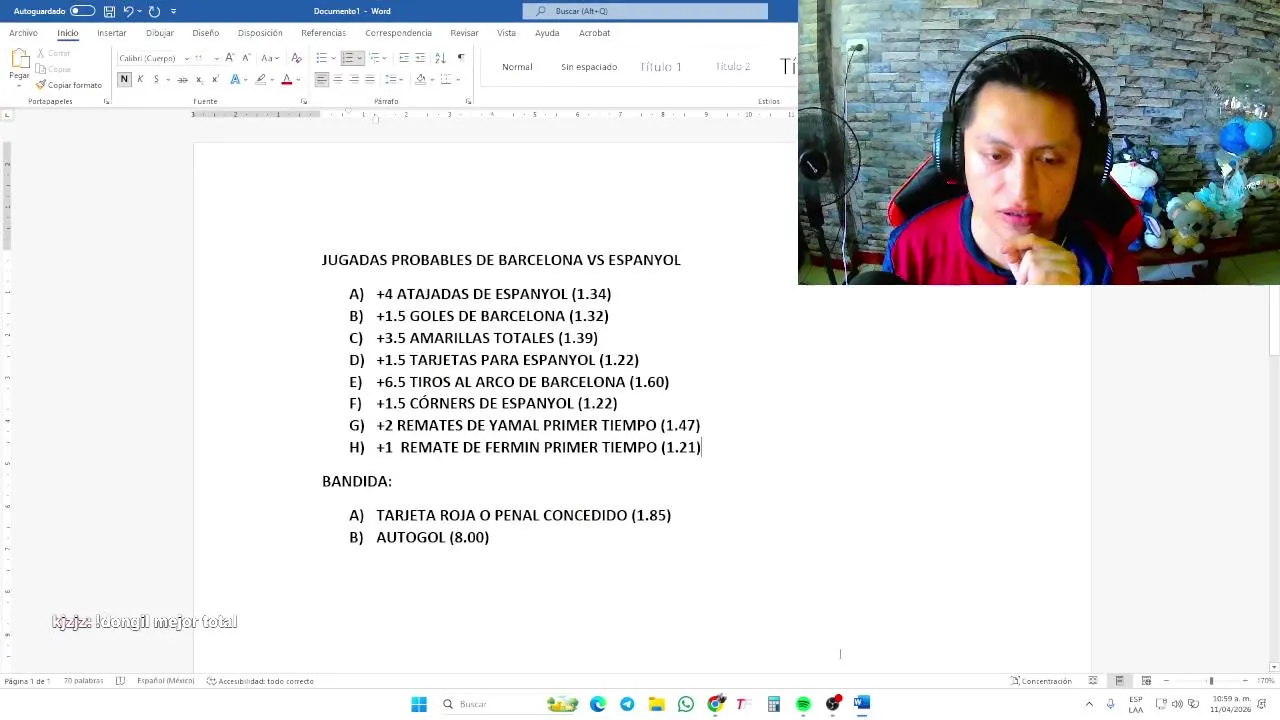This screenshot has height=720, width=1280.
Task: Open the Referencias tab
Action: pos(323,33)
